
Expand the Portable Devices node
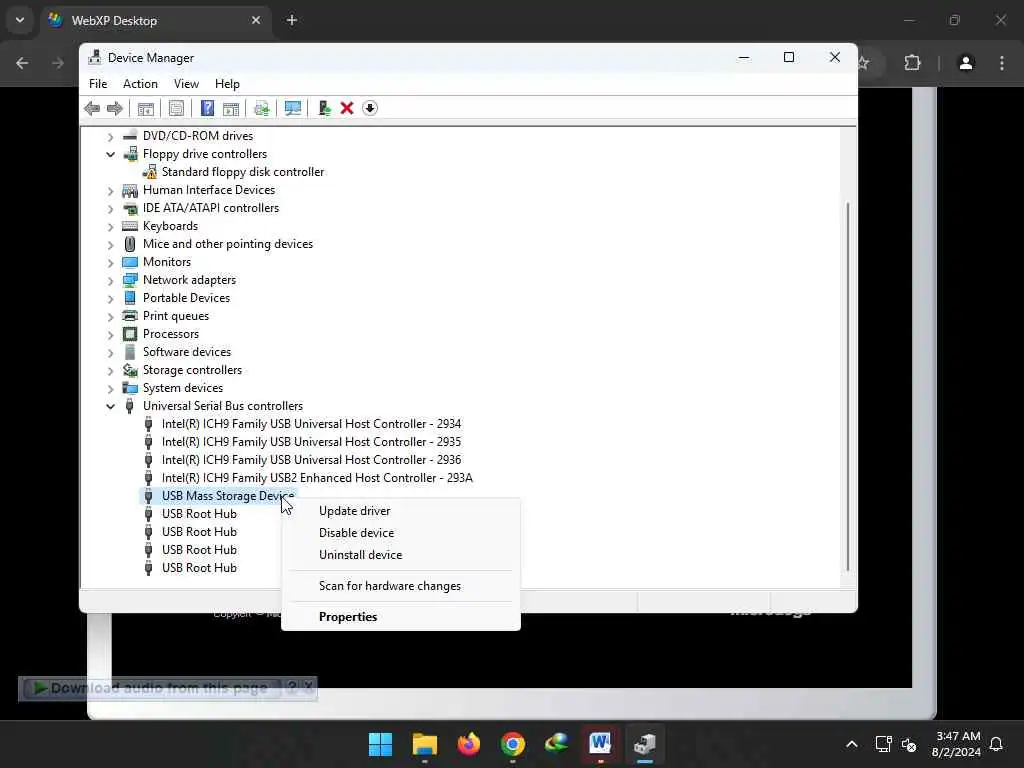point(110,298)
